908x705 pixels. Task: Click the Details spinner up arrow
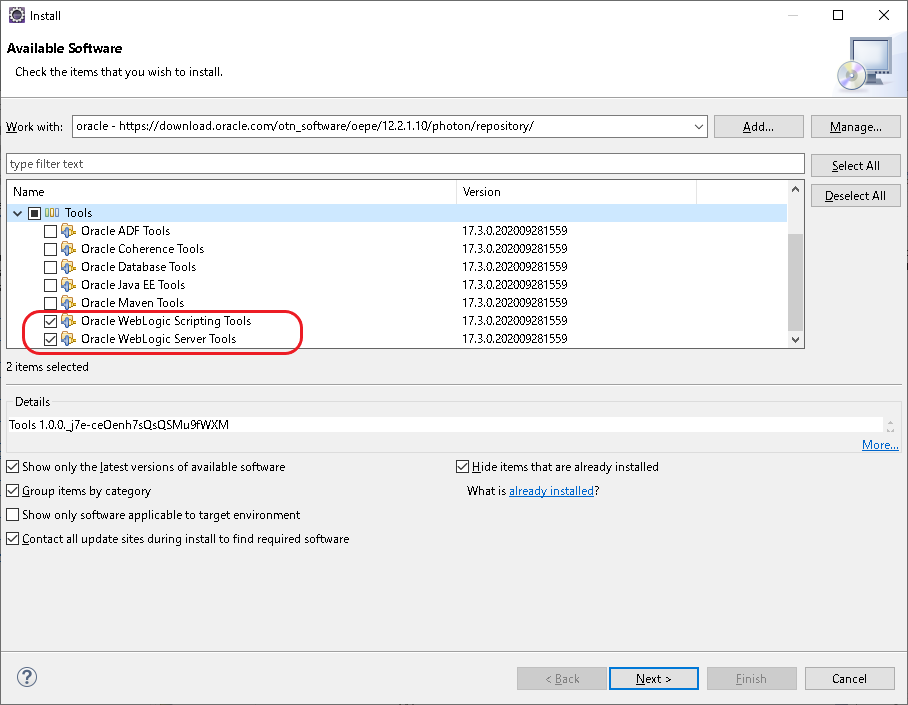click(891, 422)
